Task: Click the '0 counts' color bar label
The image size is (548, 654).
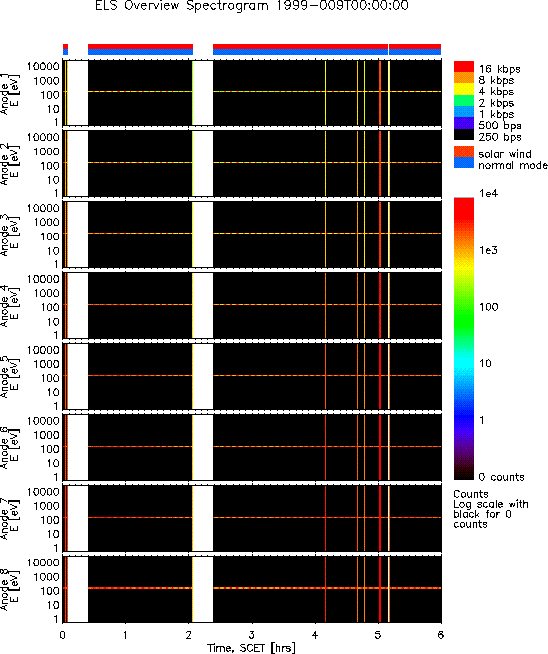Action: [x=501, y=477]
